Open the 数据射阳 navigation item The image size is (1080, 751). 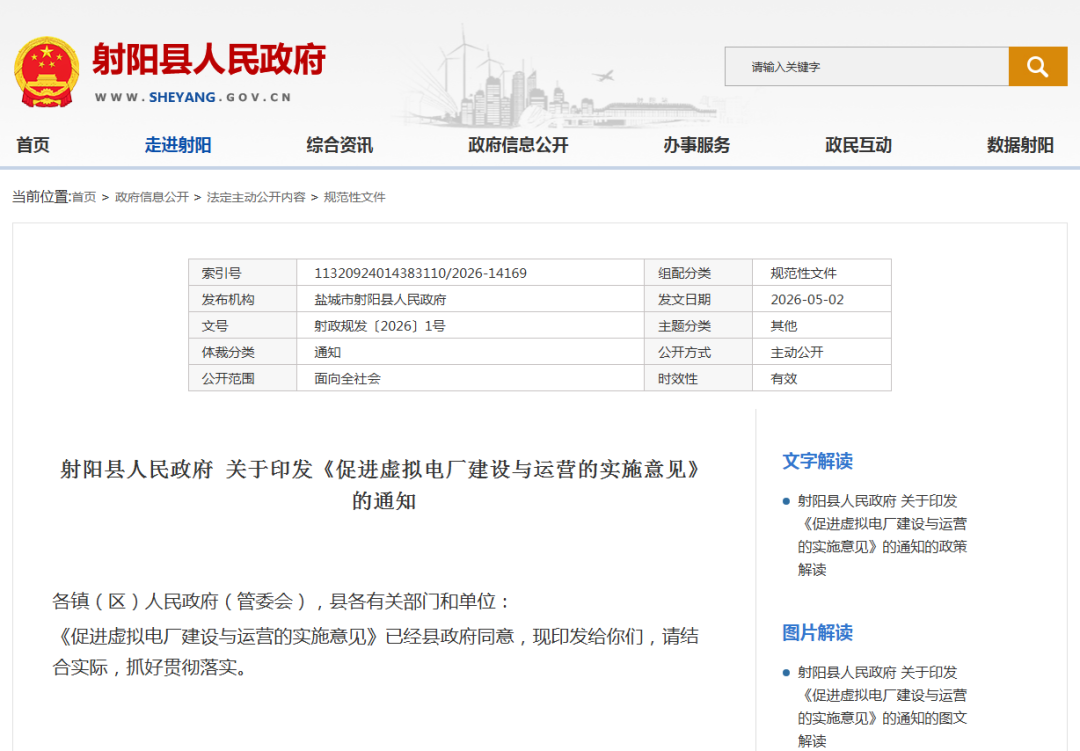[1020, 145]
